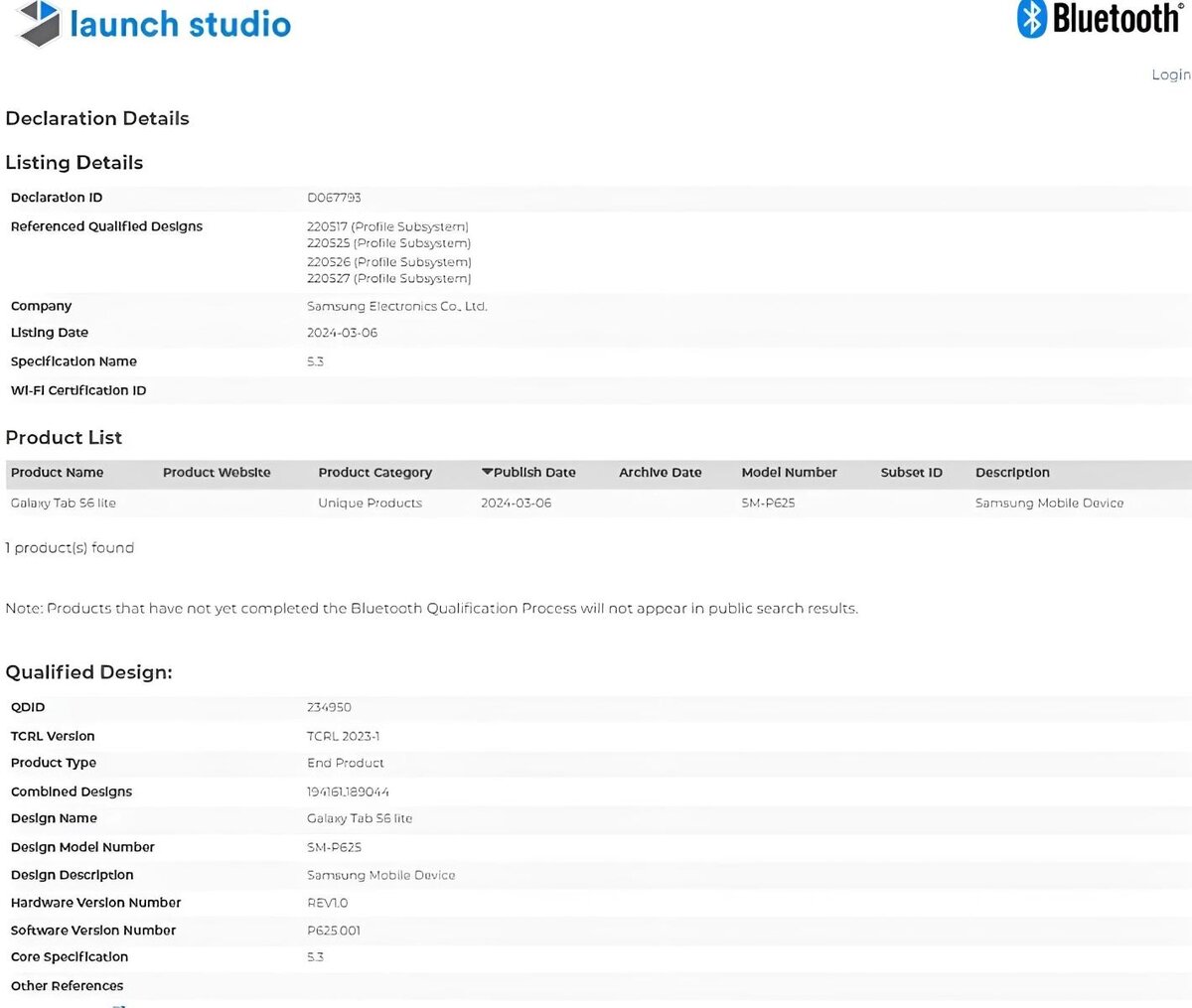Sort by Publish Date arrow
This screenshot has height=1008, width=1192.
pyautogui.click(x=487, y=472)
